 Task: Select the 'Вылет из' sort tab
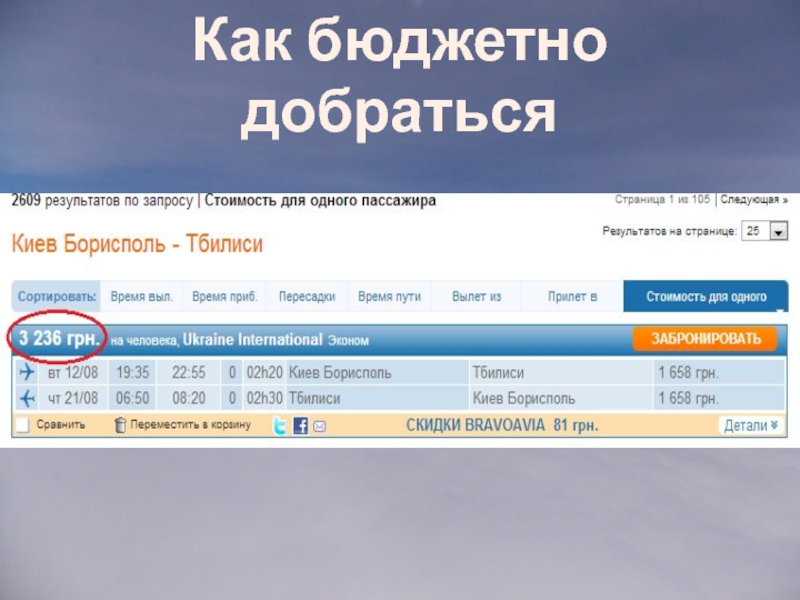(x=476, y=297)
